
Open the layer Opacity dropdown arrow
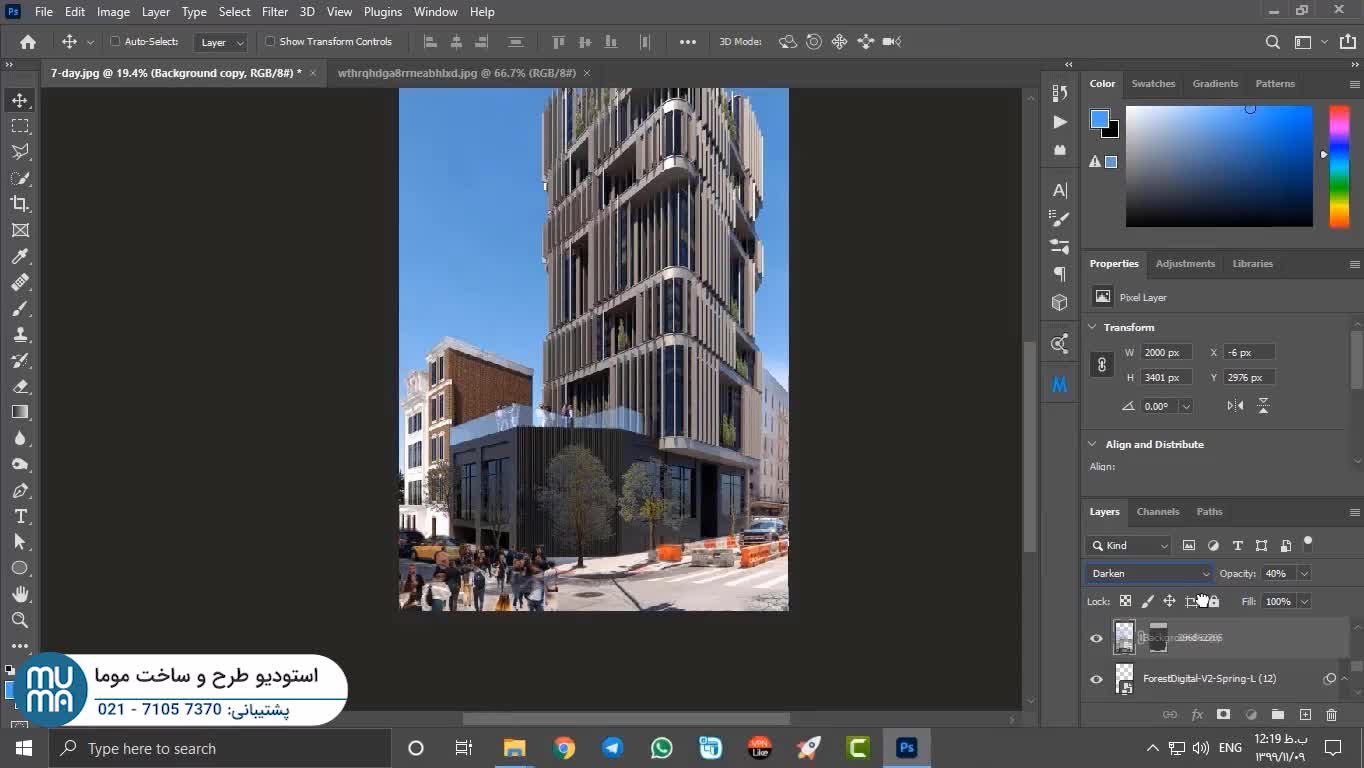pos(1304,574)
